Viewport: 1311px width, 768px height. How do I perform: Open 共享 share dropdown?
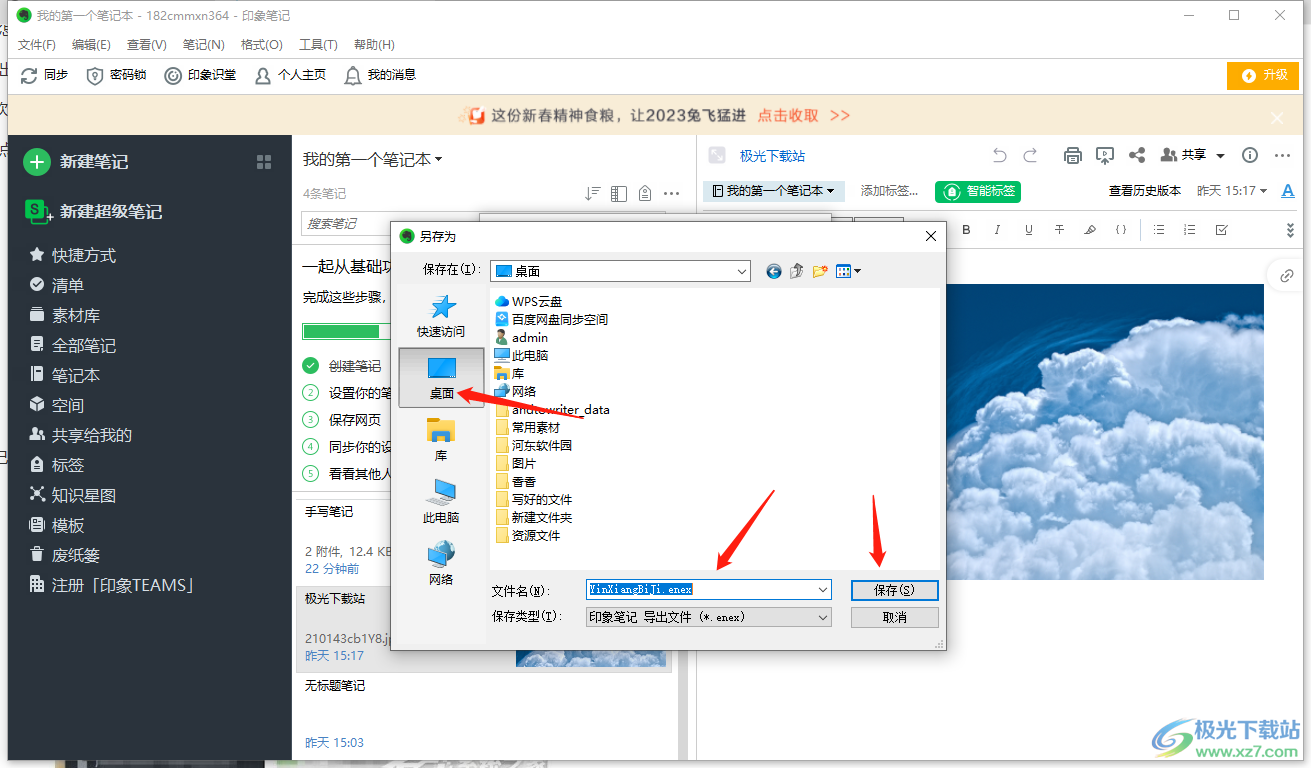pos(1193,155)
